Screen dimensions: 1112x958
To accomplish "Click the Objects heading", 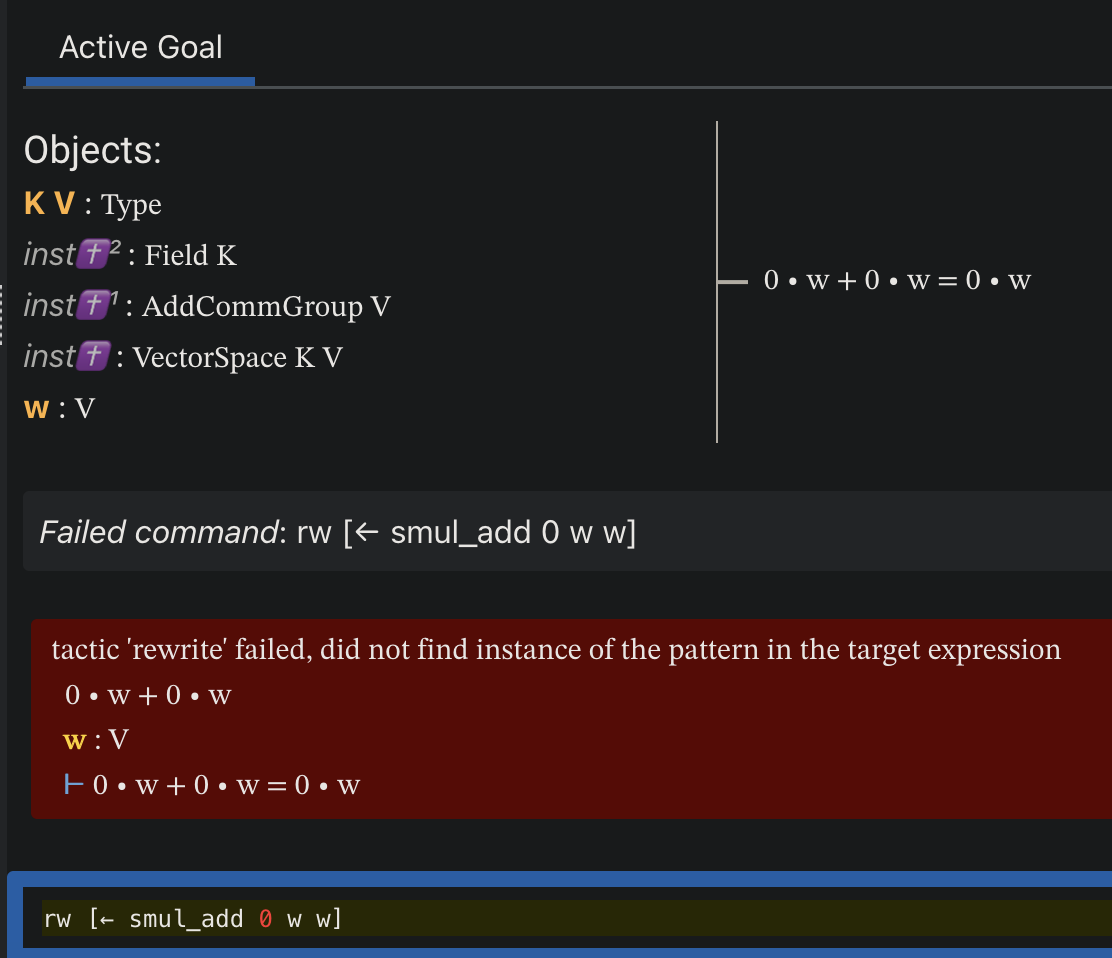I will 92,150.
